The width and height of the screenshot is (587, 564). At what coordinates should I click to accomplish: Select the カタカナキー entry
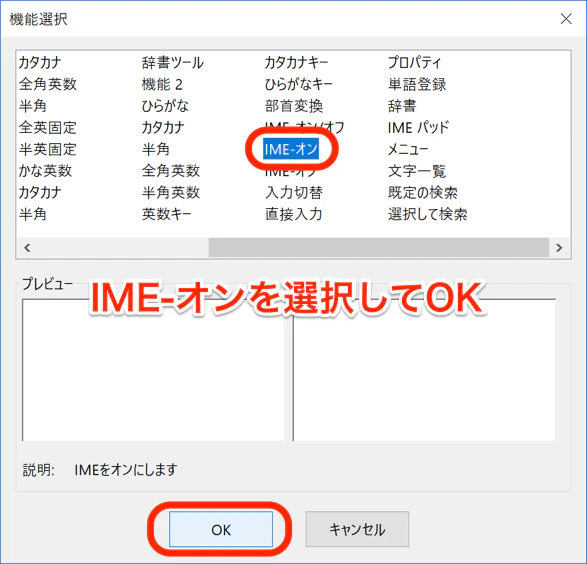pos(296,63)
